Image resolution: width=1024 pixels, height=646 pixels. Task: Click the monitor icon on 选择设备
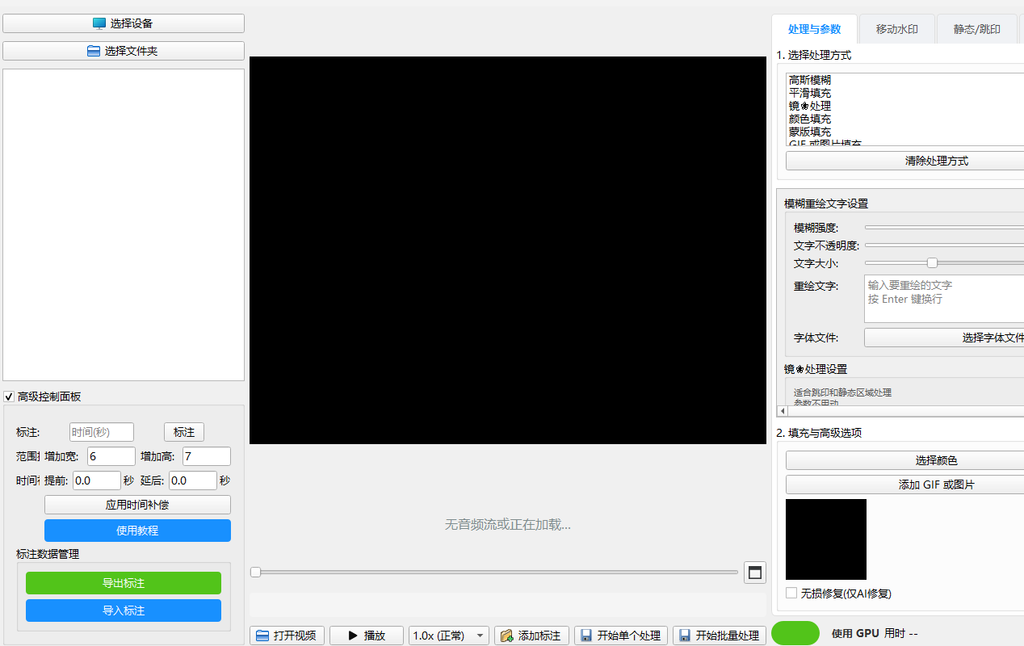99,24
